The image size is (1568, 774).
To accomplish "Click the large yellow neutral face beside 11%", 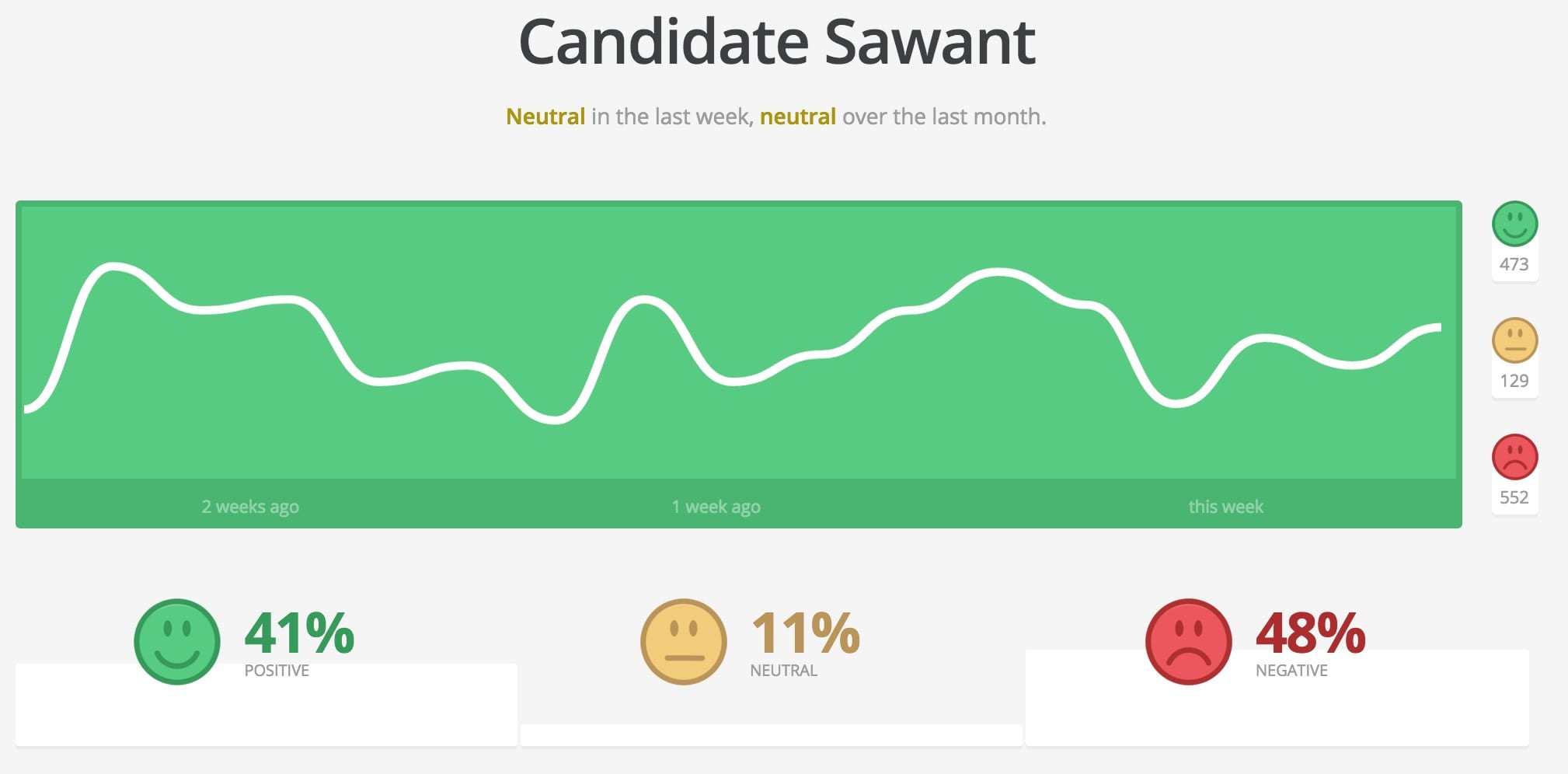I will [684, 642].
